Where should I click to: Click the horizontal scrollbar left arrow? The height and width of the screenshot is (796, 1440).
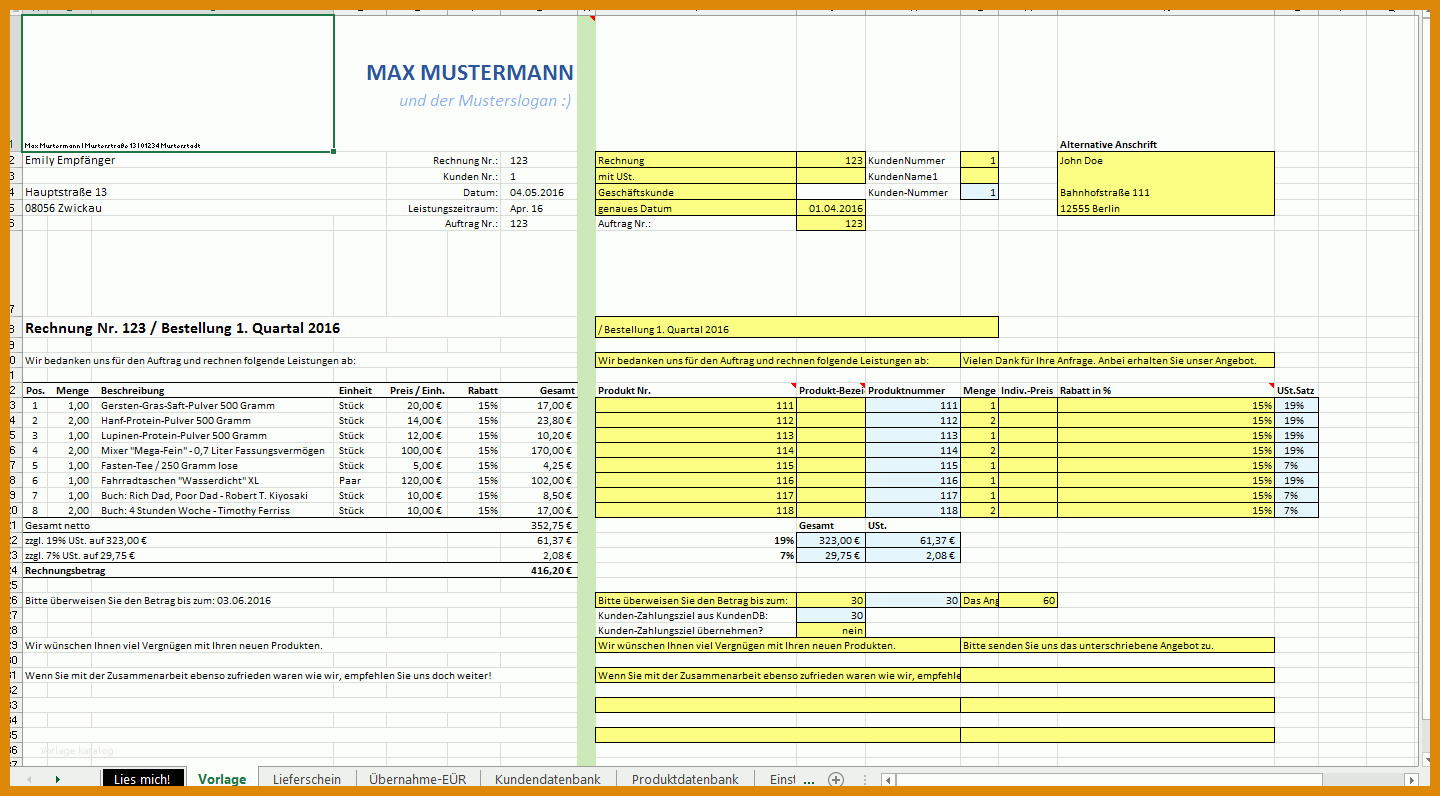(x=887, y=780)
